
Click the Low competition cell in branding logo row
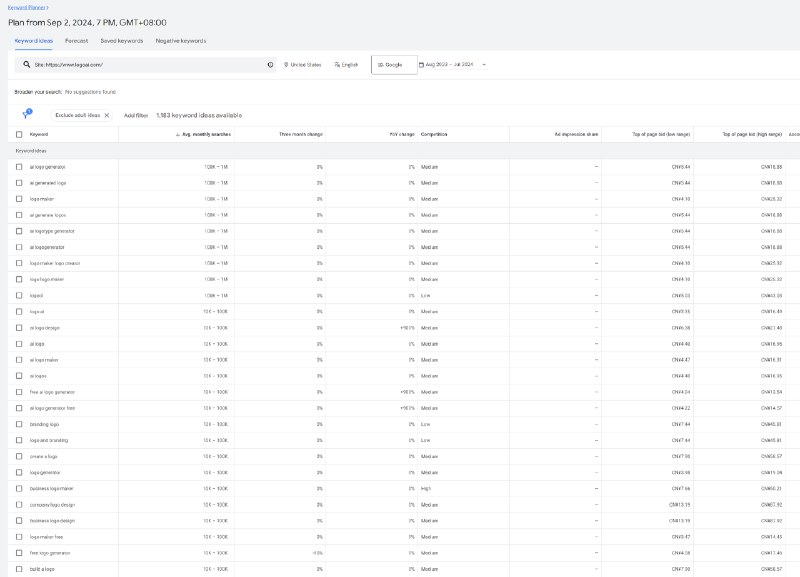(x=426, y=424)
